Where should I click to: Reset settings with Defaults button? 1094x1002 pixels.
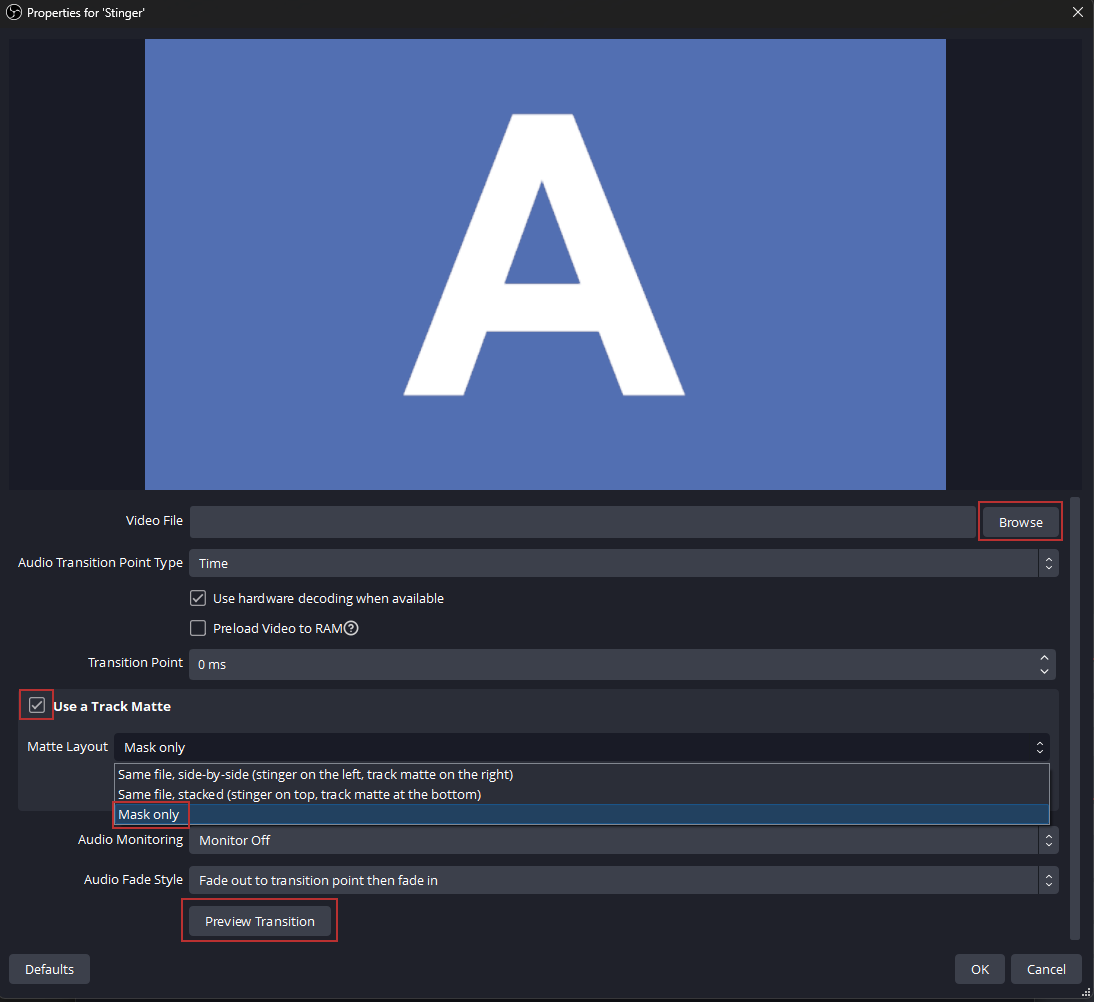[49, 969]
